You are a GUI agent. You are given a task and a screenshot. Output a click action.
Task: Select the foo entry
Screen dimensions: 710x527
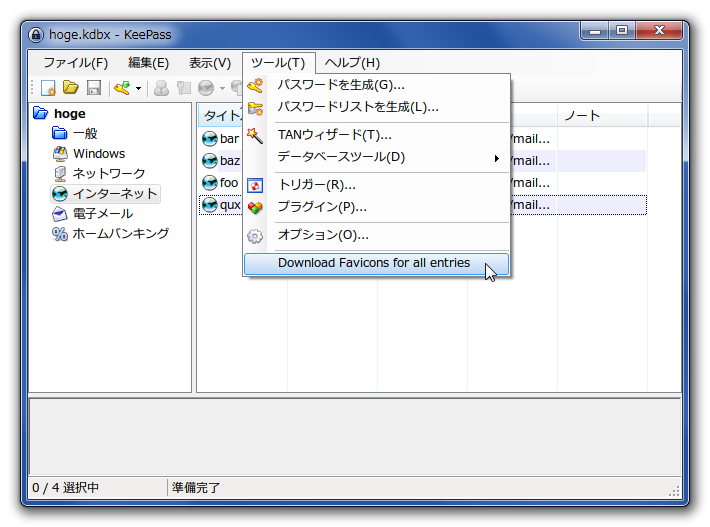[x=229, y=183]
